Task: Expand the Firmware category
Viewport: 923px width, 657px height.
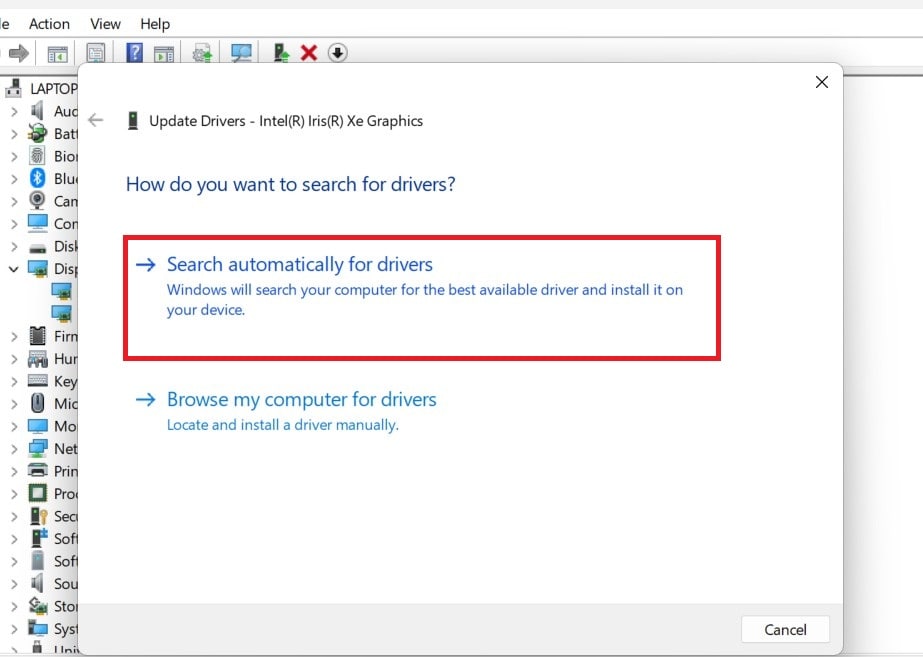Action: [14, 336]
